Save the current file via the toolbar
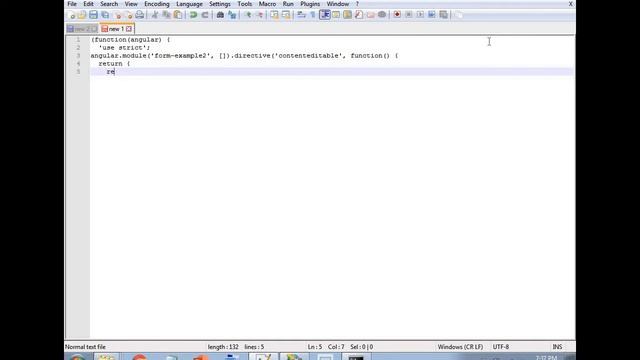This screenshot has width=640, height=360. pyautogui.click(x=93, y=15)
